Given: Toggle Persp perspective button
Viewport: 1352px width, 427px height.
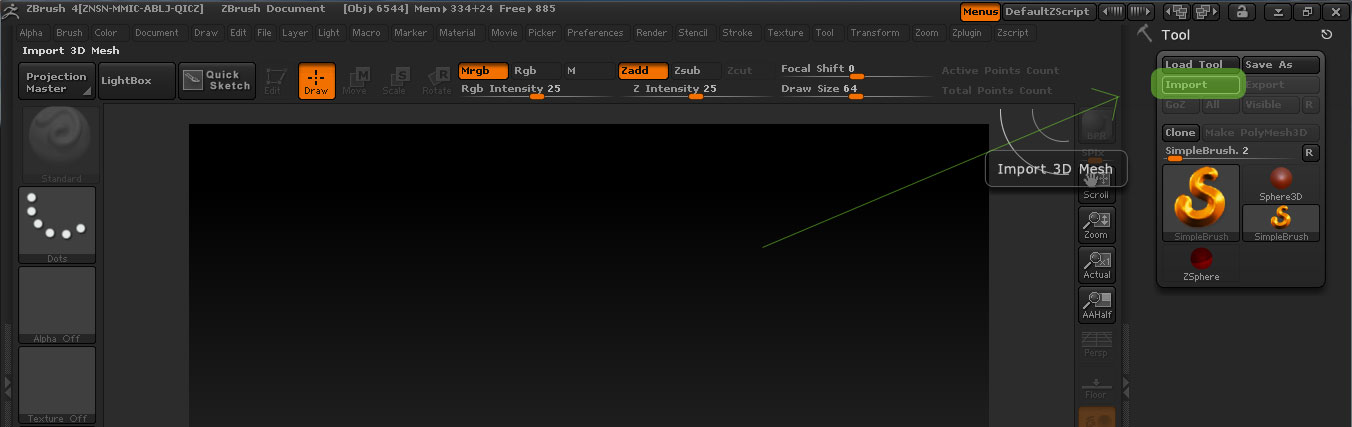Looking at the screenshot, I should coord(1096,345).
